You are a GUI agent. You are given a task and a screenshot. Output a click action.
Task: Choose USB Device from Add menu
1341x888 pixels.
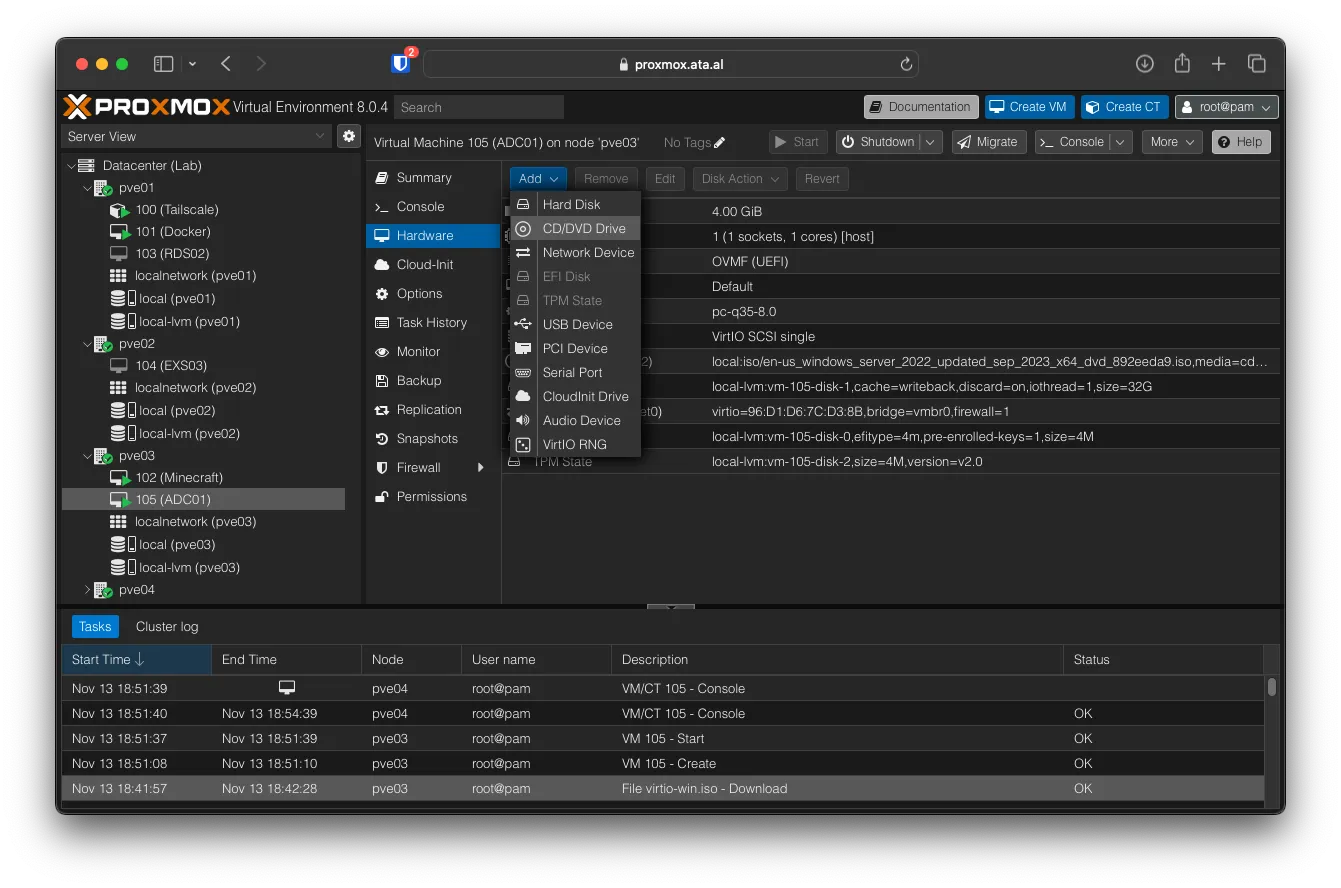575,324
